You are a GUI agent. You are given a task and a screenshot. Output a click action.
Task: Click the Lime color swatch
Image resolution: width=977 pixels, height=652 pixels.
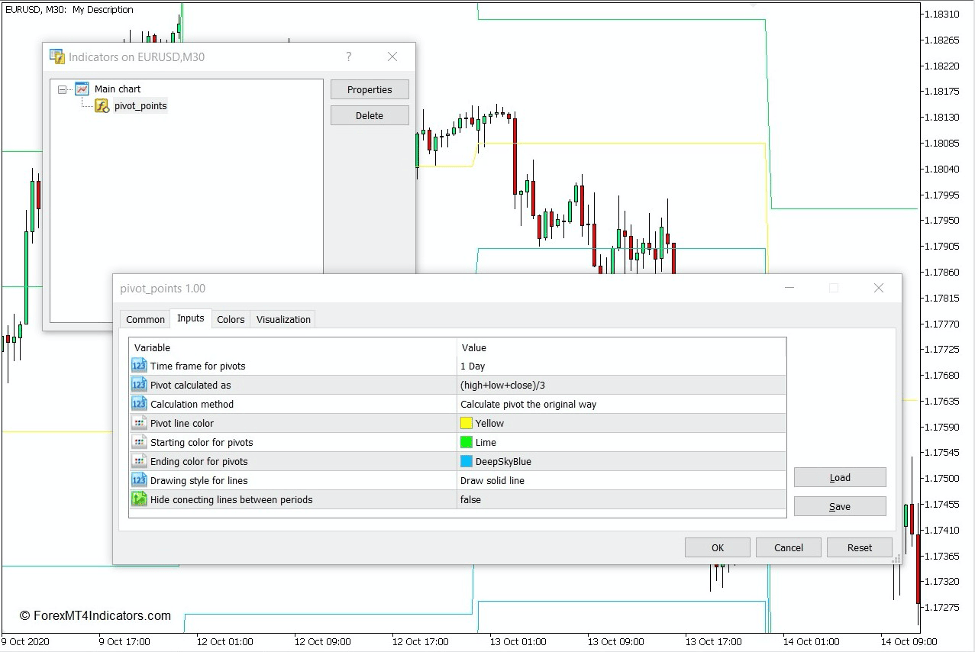465,441
